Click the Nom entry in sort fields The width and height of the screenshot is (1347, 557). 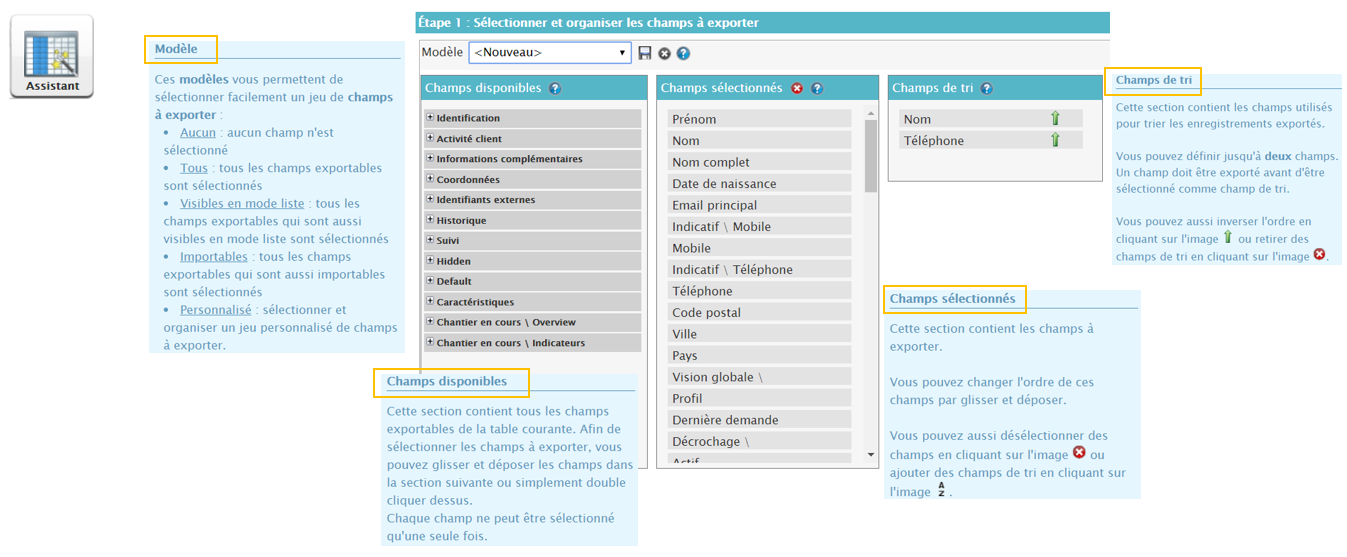point(917,119)
